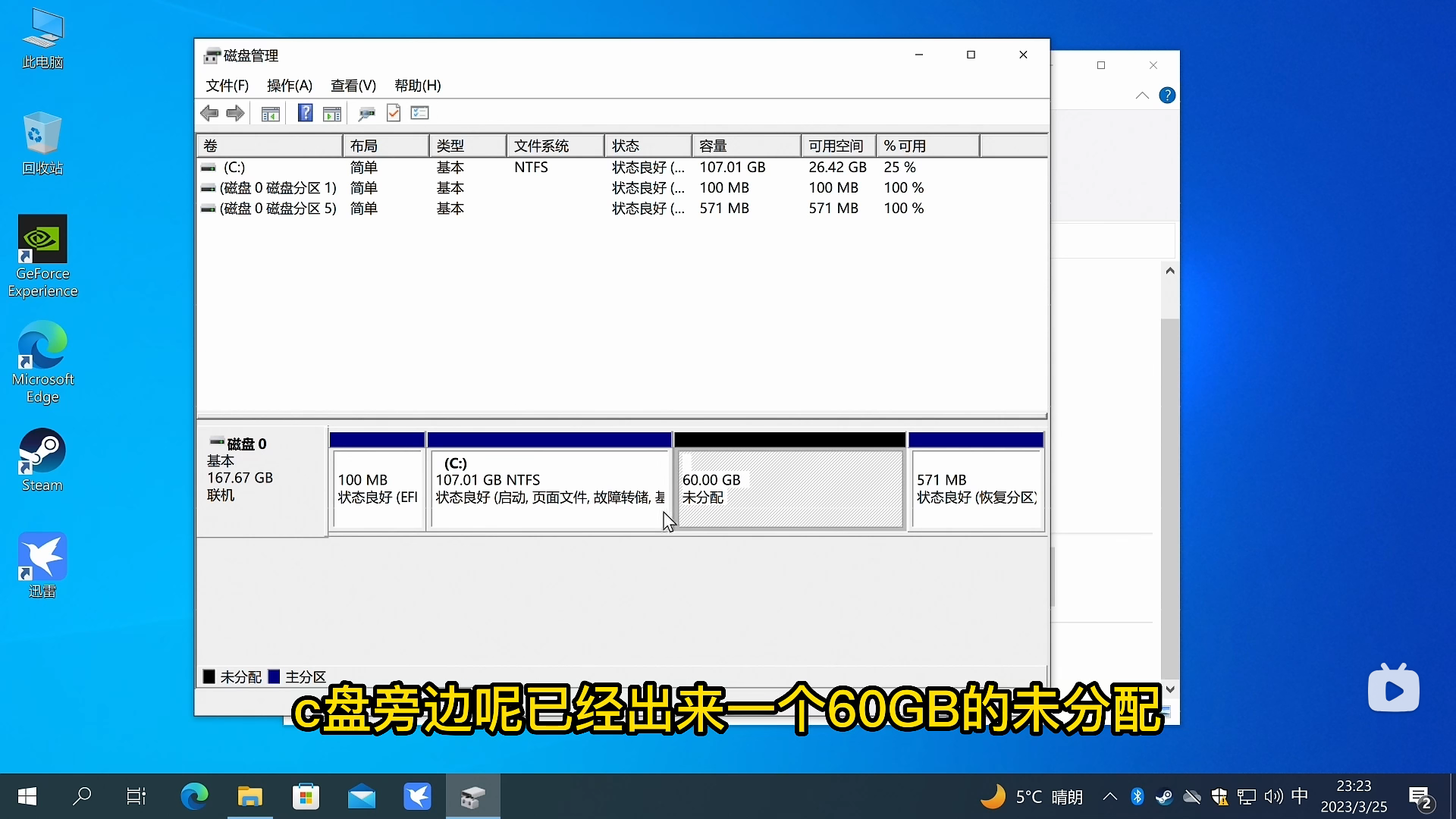The height and width of the screenshot is (819, 1456).
Task: Click the disk connection toolbar icon
Action: [366, 114]
